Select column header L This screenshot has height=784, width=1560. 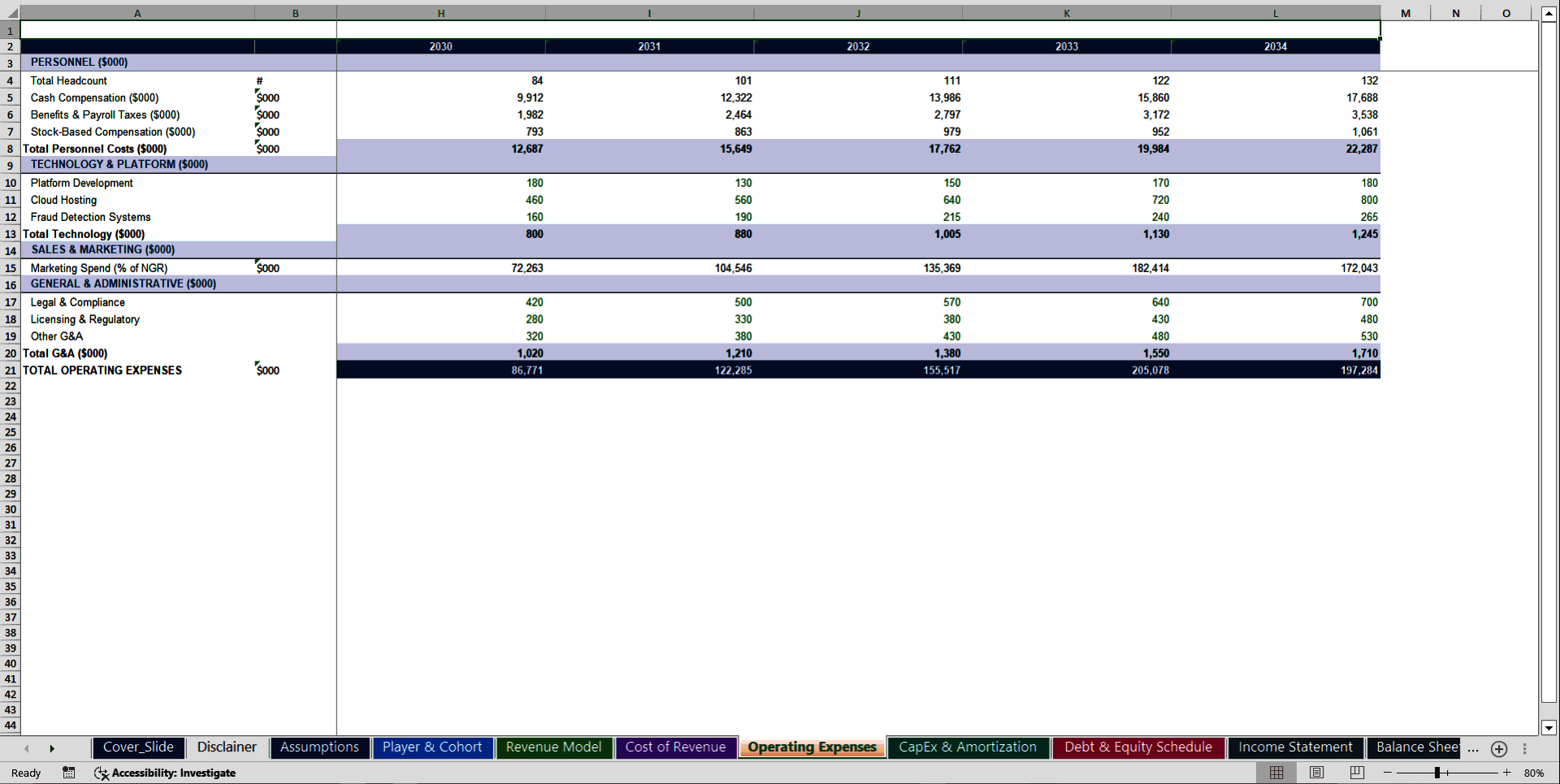1275,13
